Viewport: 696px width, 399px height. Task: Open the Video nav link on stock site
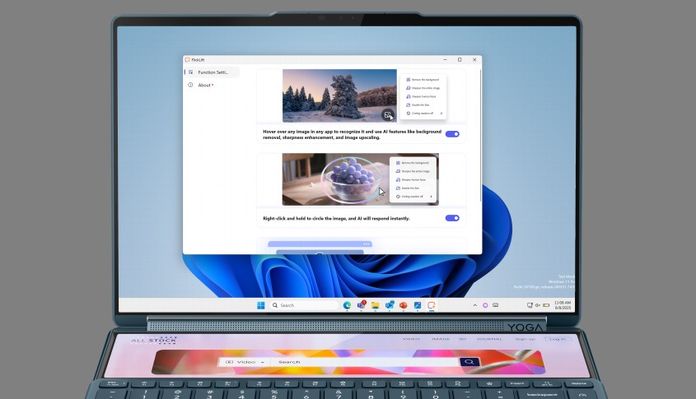411,339
